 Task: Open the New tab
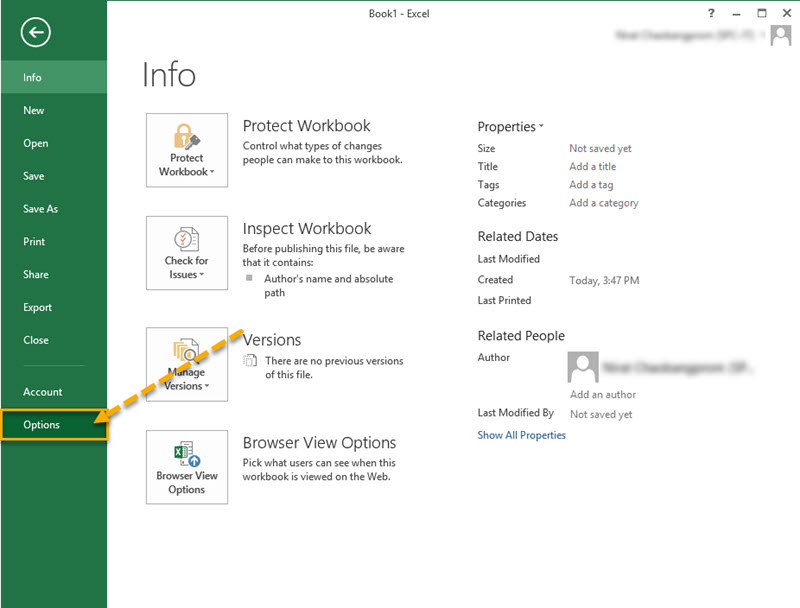(54, 110)
